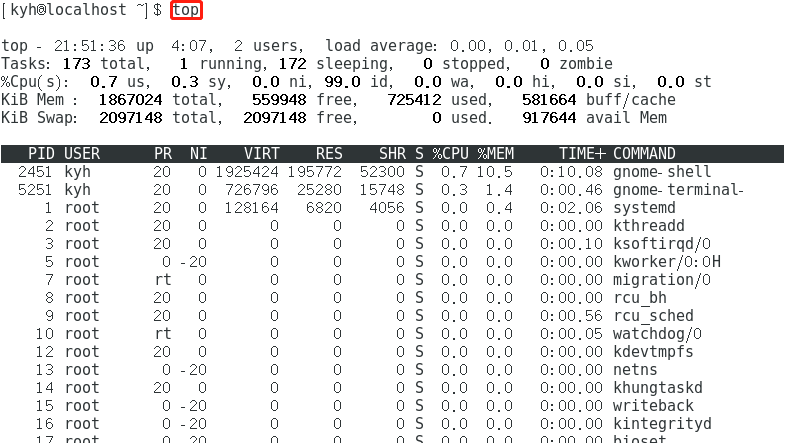Click the 'KiB Swap' label
The height and width of the screenshot is (443, 787).
click(x=39, y=118)
